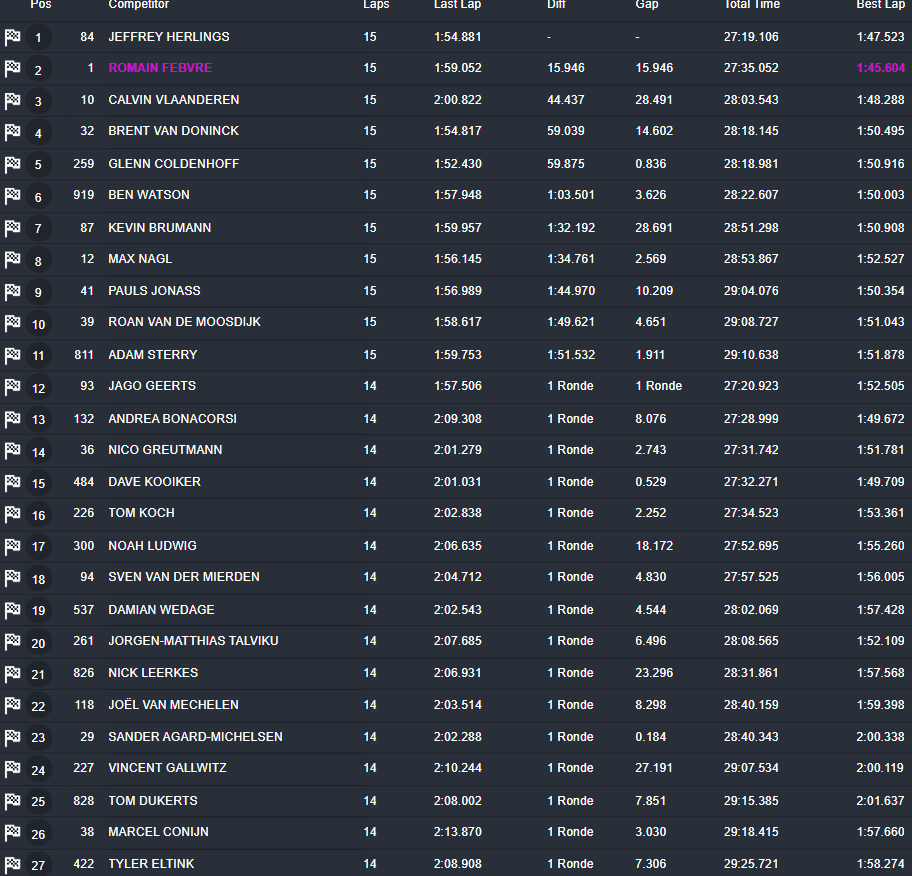Sort results by the Total Time header

[752, 6]
